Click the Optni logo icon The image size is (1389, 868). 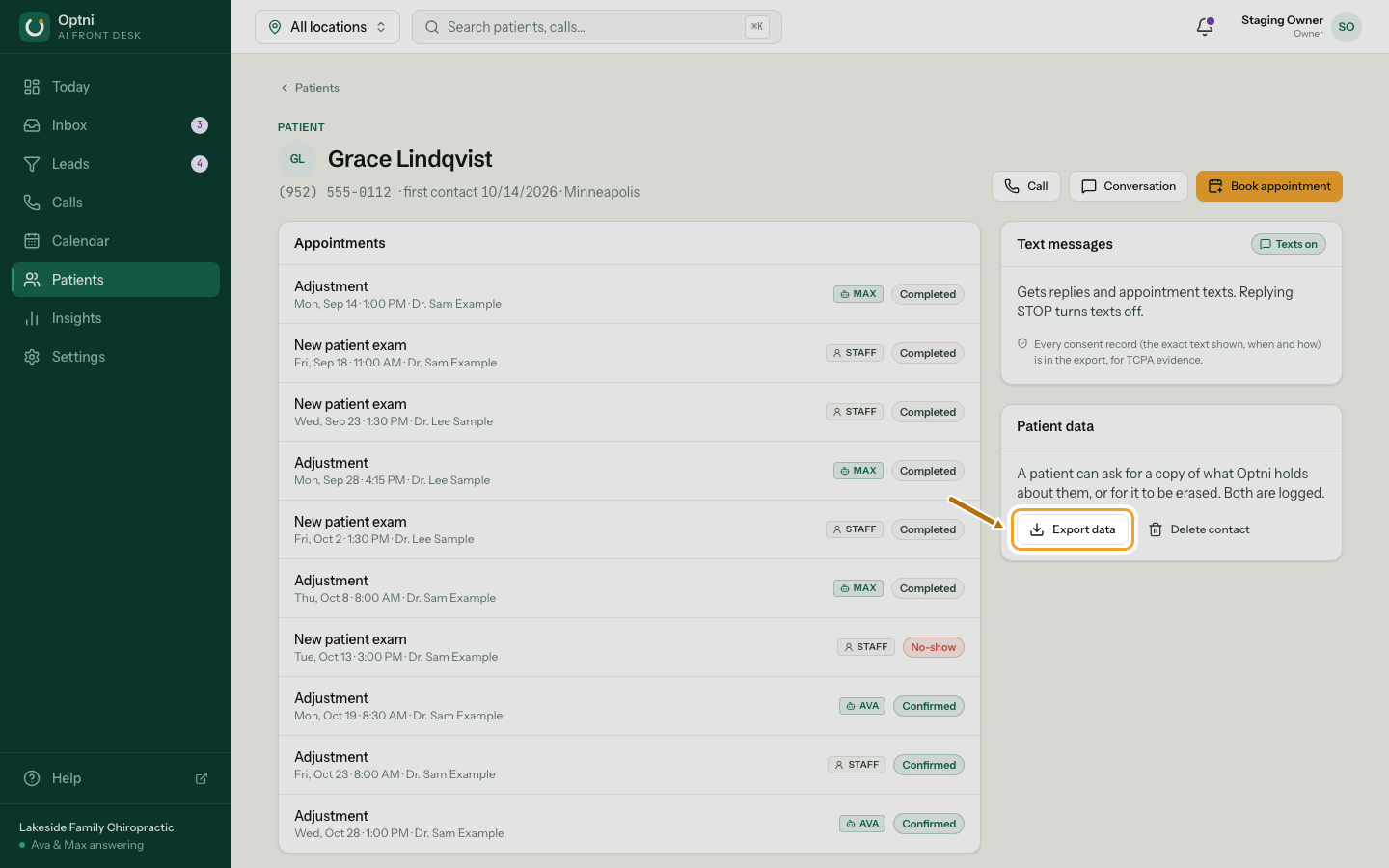pyautogui.click(x=35, y=27)
